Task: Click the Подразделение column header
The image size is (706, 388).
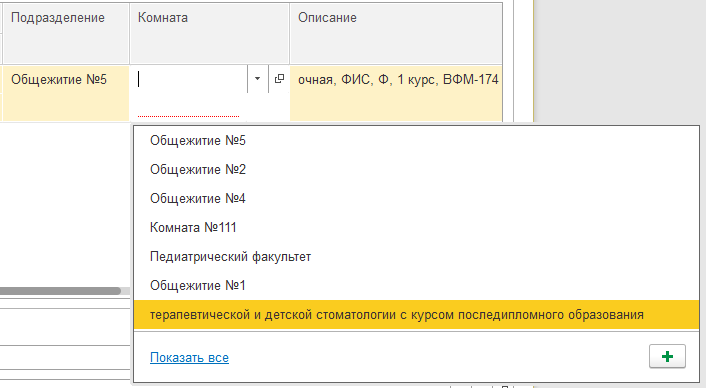Action: pos(66,33)
